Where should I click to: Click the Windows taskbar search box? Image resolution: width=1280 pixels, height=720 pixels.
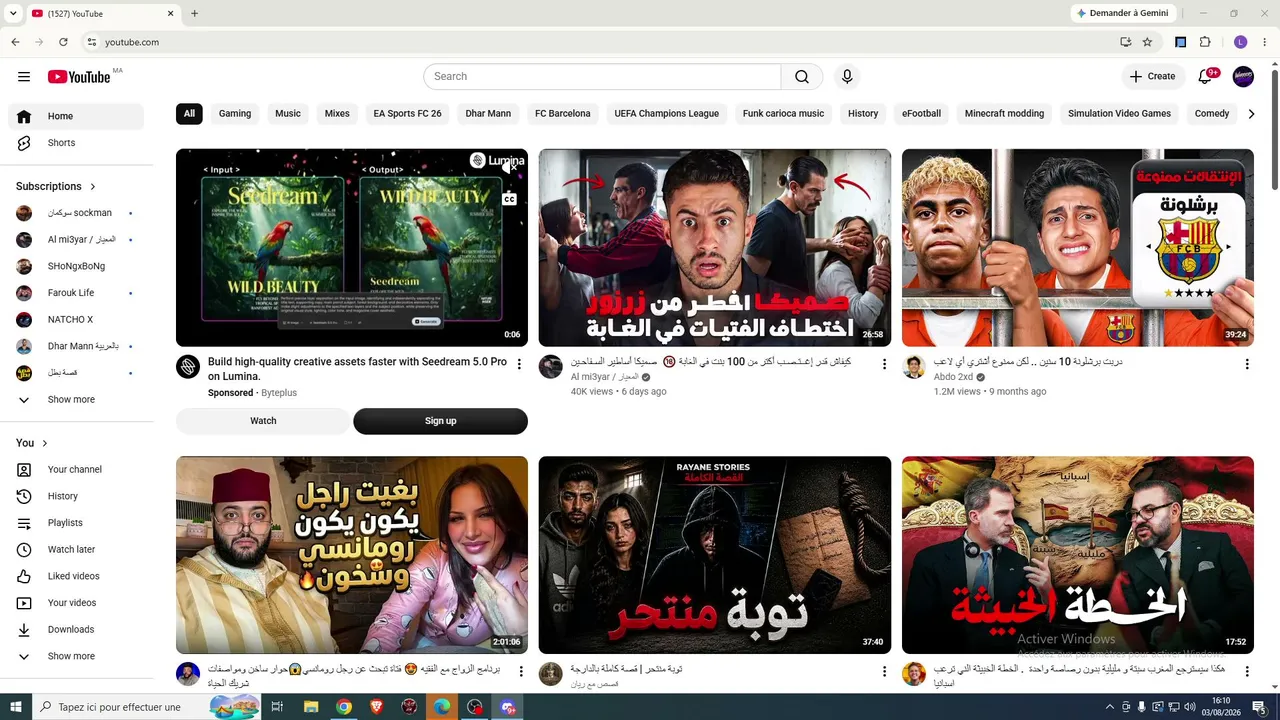(147, 707)
